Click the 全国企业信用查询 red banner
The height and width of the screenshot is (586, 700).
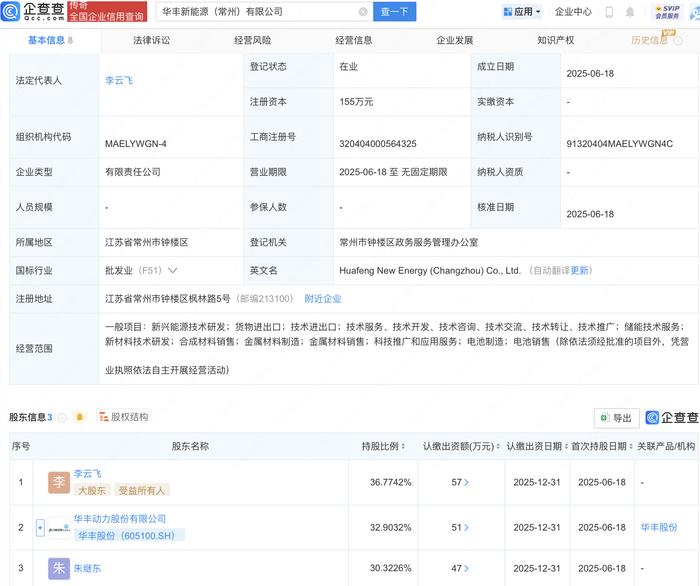[107, 12]
